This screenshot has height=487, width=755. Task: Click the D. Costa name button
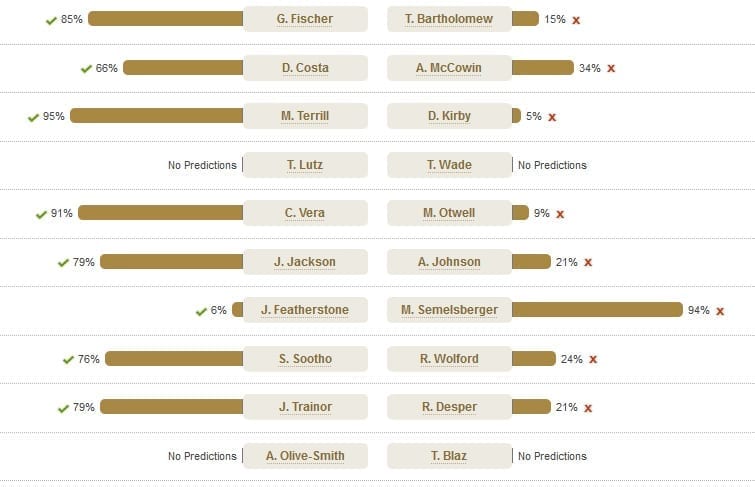(x=305, y=67)
